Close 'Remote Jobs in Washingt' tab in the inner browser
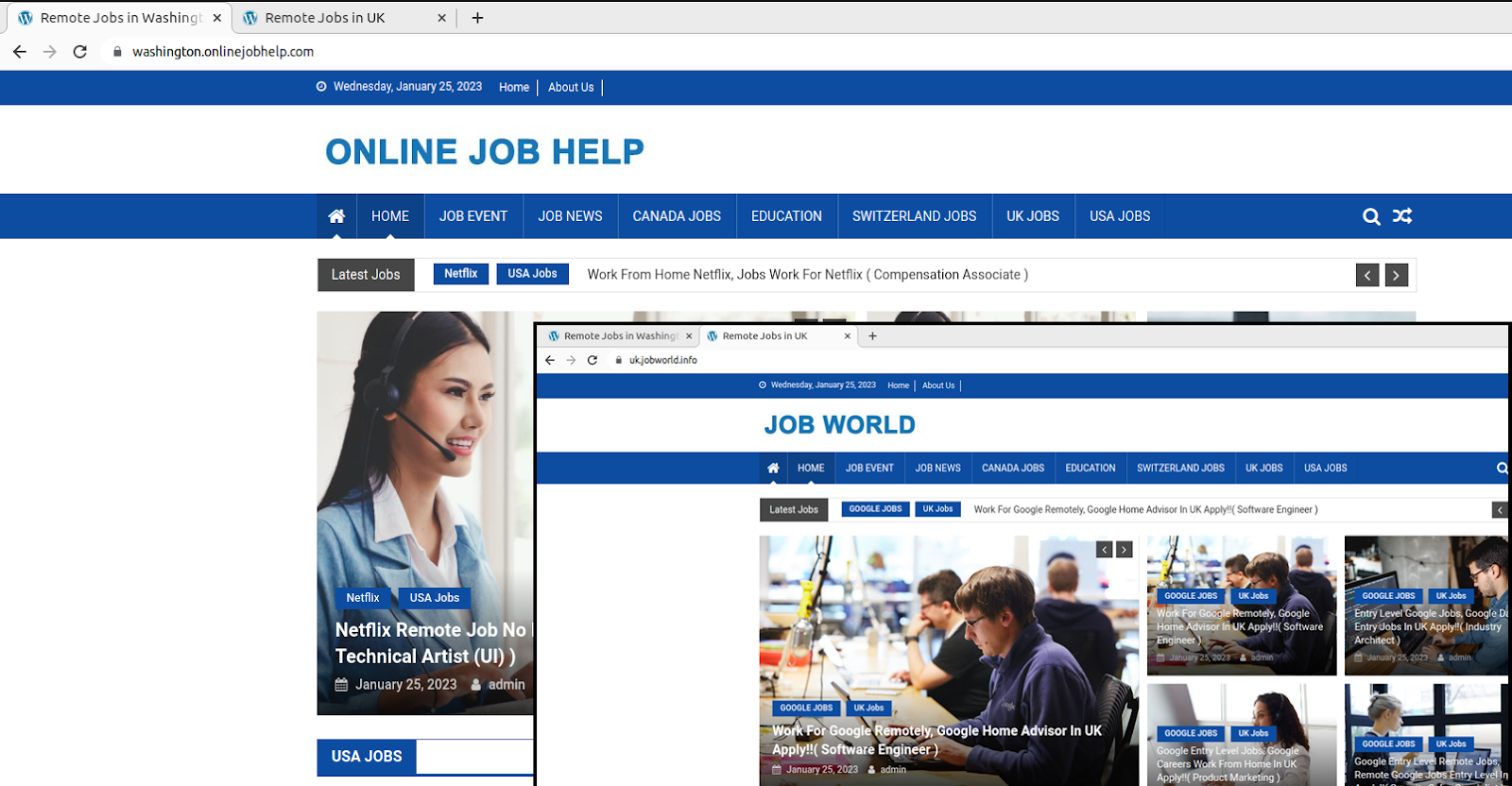The image size is (1512, 786). [x=689, y=336]
